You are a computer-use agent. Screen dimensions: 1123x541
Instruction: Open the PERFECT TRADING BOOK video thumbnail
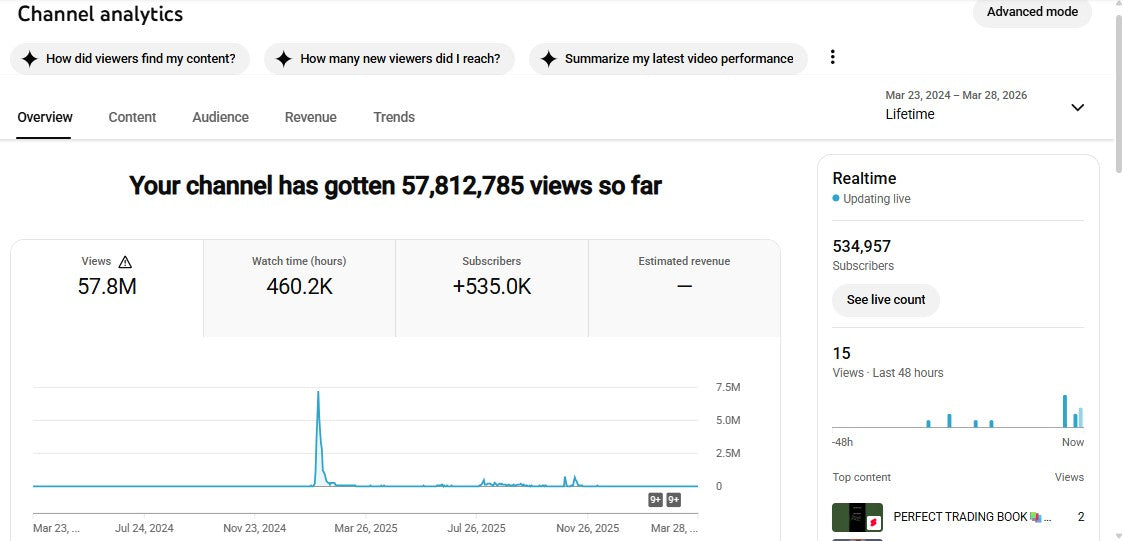coord(857,517)
